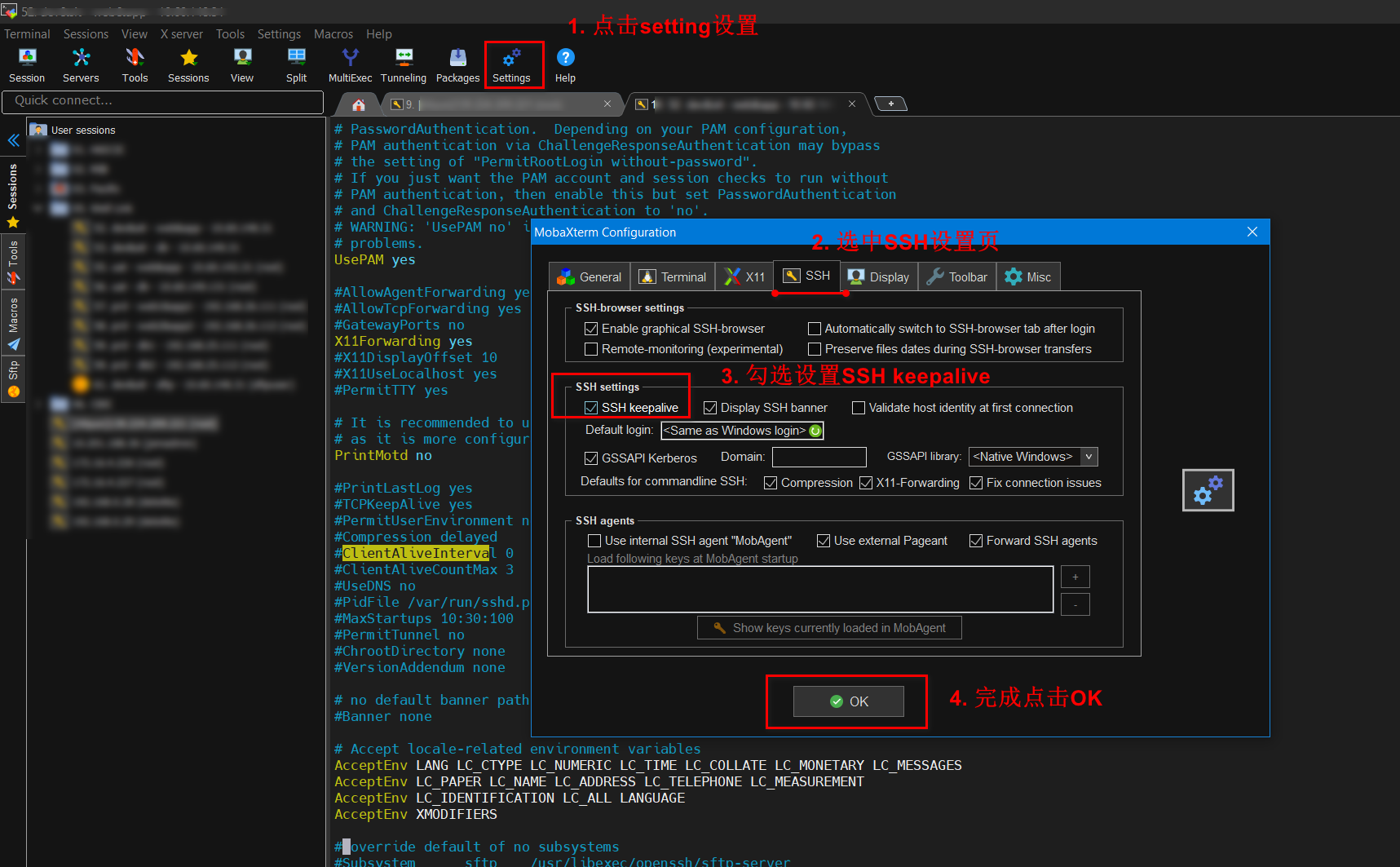Switch to the General configuration tab
This screenshot has height=867, width=1400.
(590, 276)
